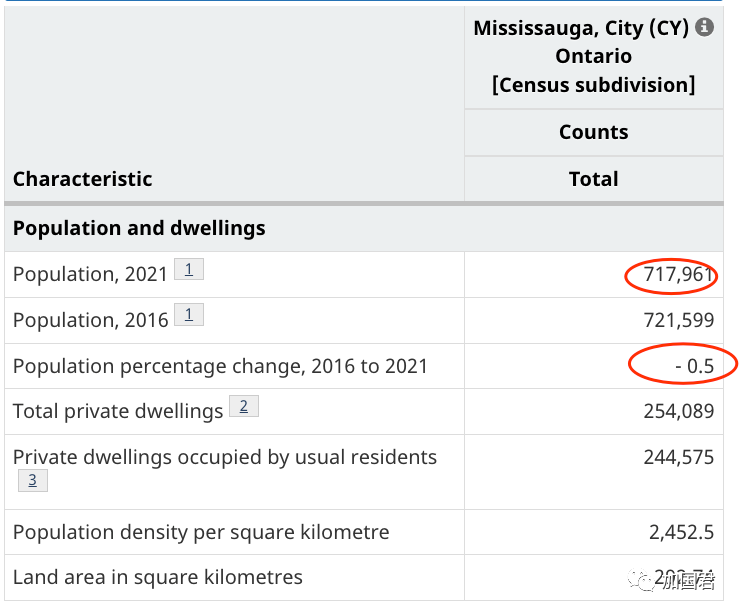Click the 'Ontario' header text
This screenshot has width=739, height=613.
click(593, 56)
